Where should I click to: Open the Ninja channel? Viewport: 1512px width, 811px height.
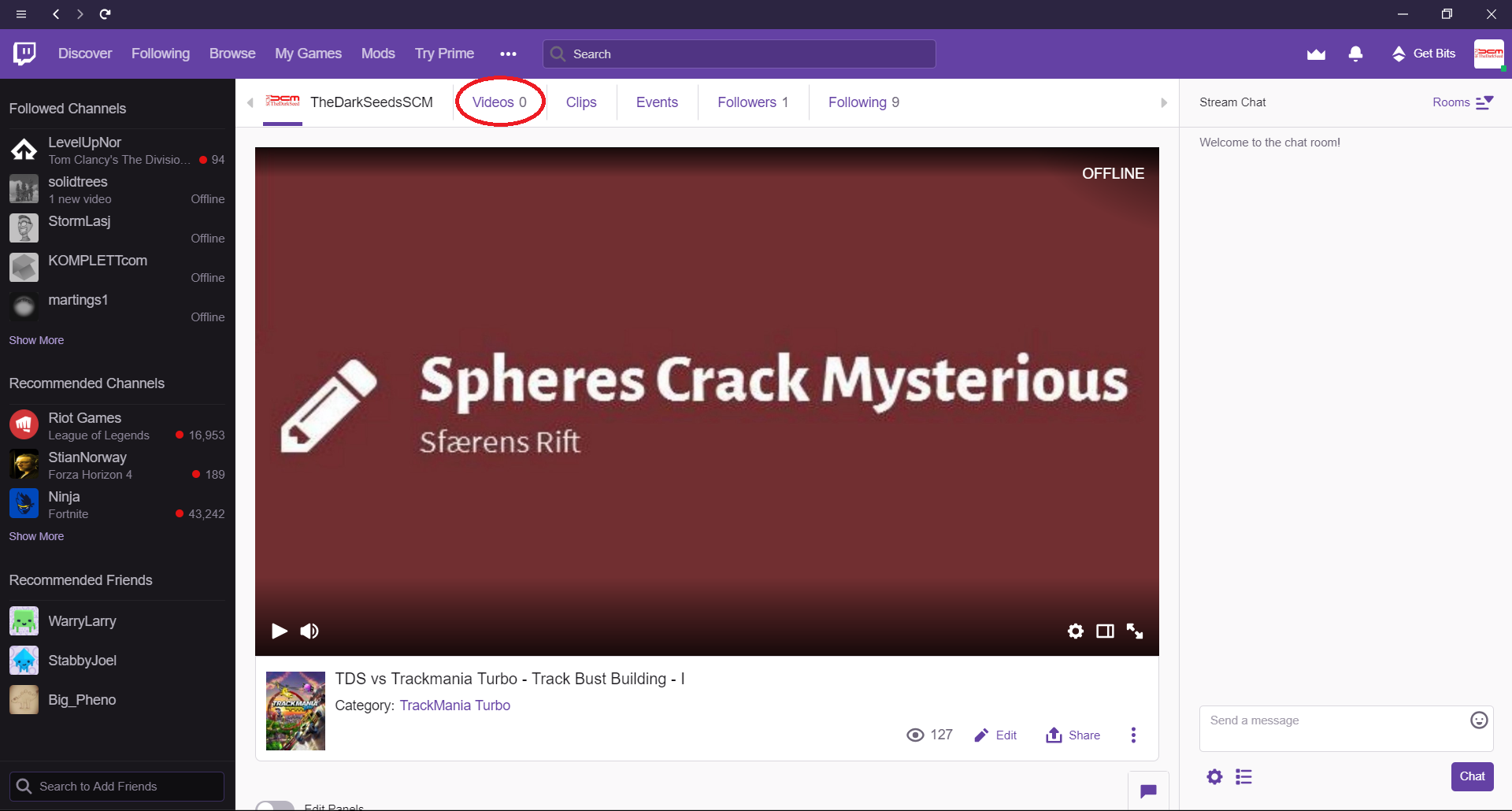pos(117,505)
